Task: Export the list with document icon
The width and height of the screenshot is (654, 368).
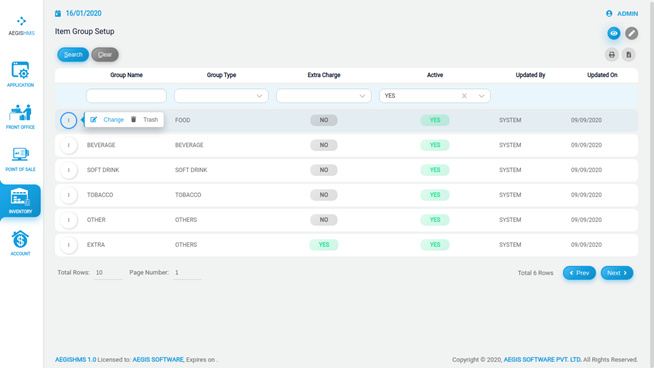Action: pos(629,55)
